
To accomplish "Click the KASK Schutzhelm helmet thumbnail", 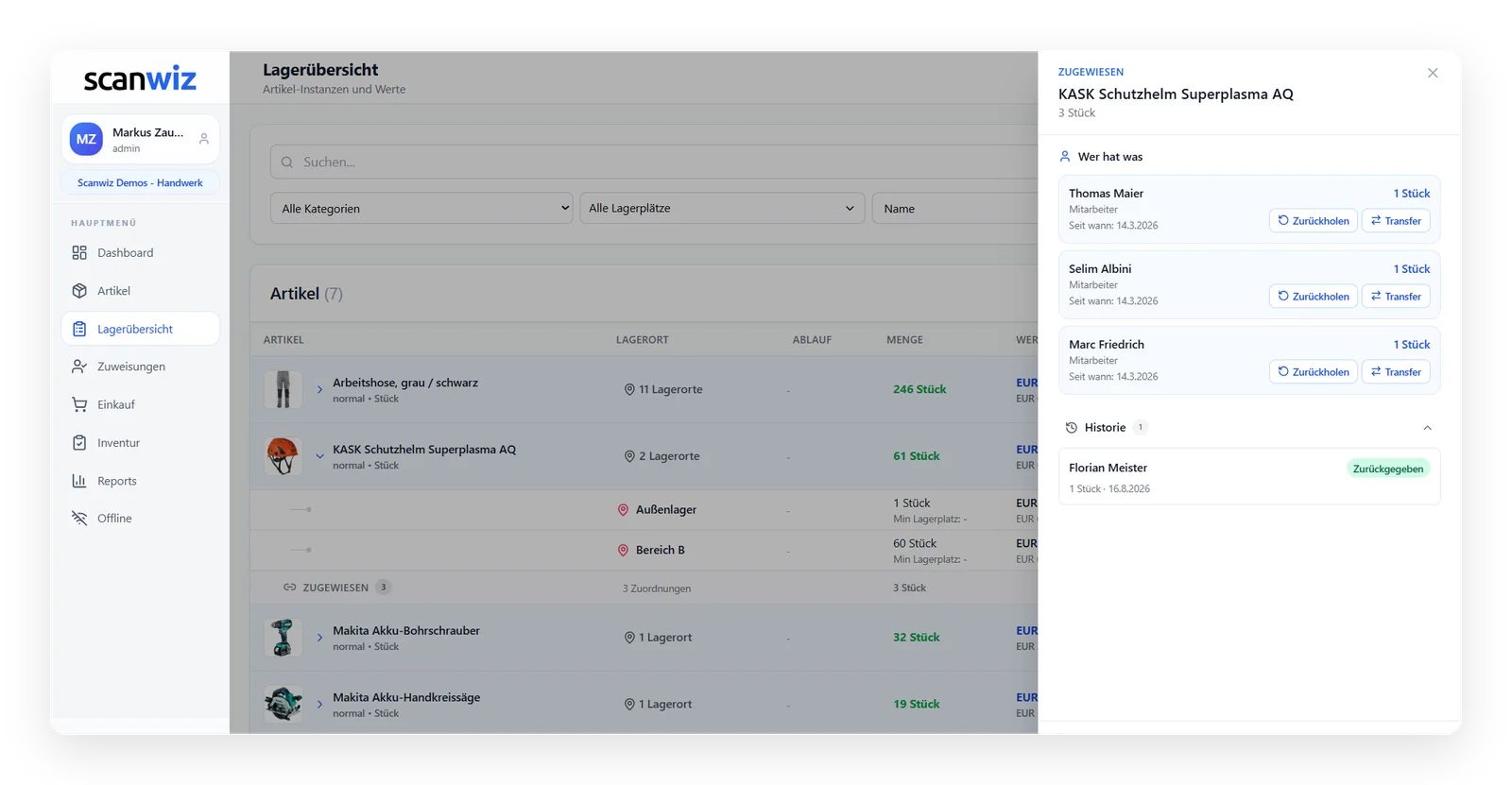I will 283,456.
